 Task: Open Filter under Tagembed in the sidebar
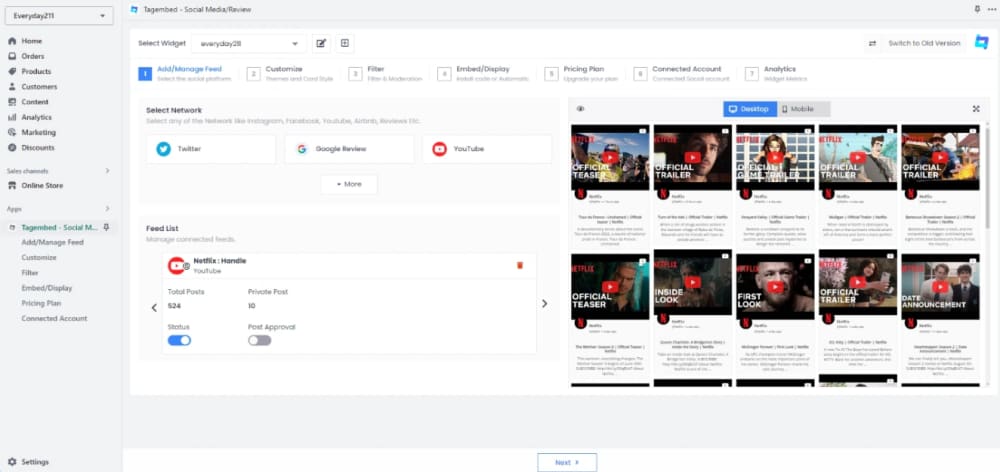pyautogui.click(x=30, y=273)
